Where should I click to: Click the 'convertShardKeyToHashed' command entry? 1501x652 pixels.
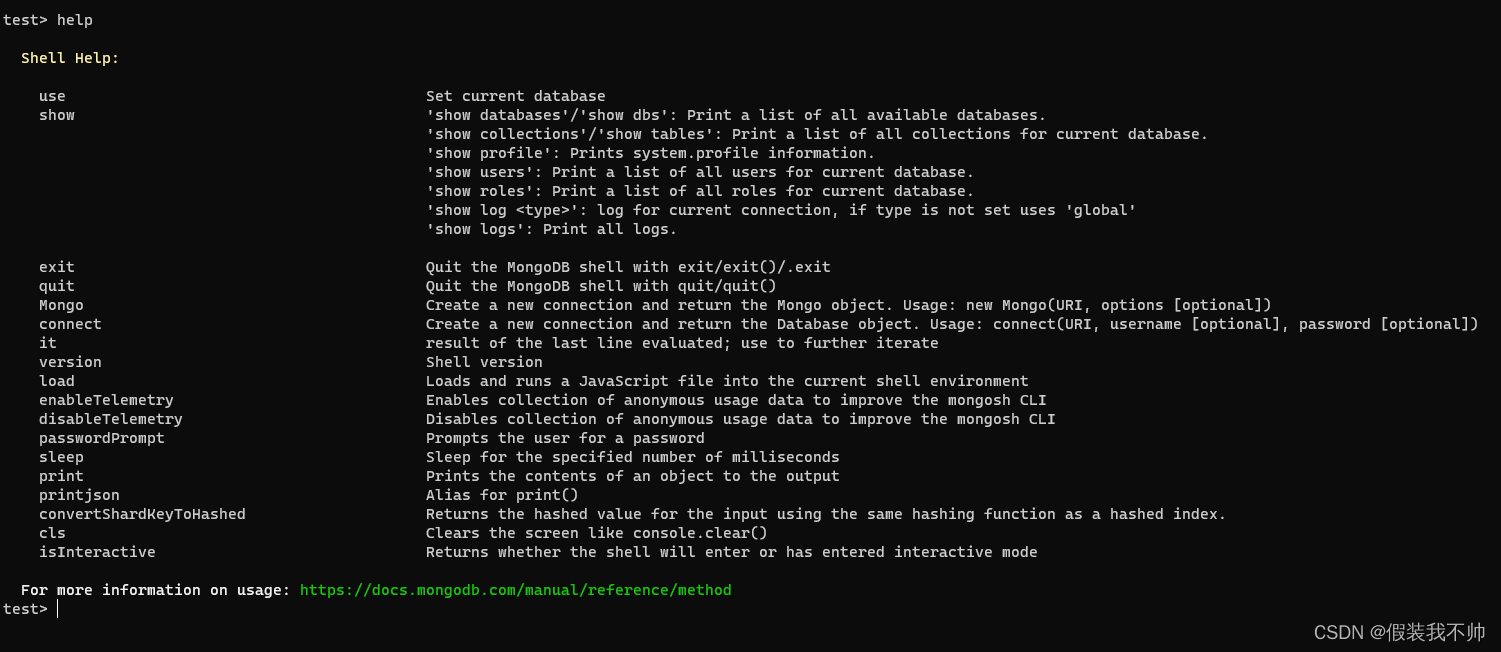142,514
